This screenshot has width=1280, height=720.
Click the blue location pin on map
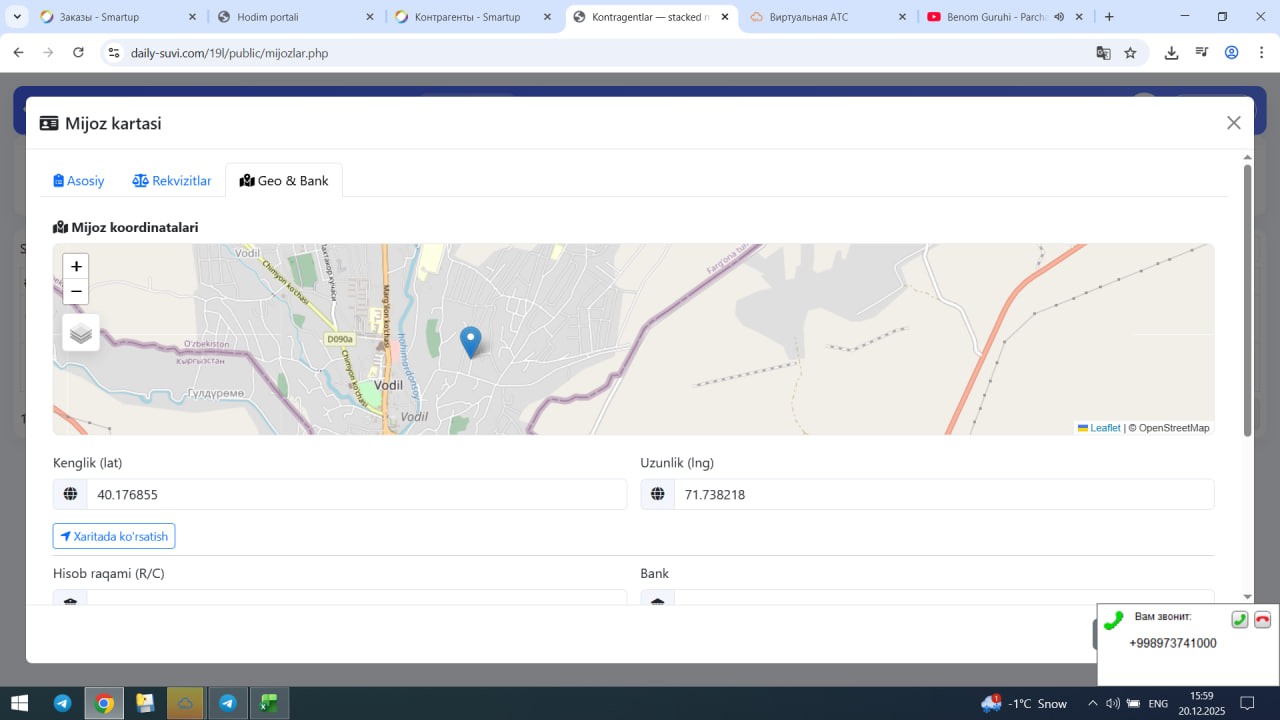470,342
